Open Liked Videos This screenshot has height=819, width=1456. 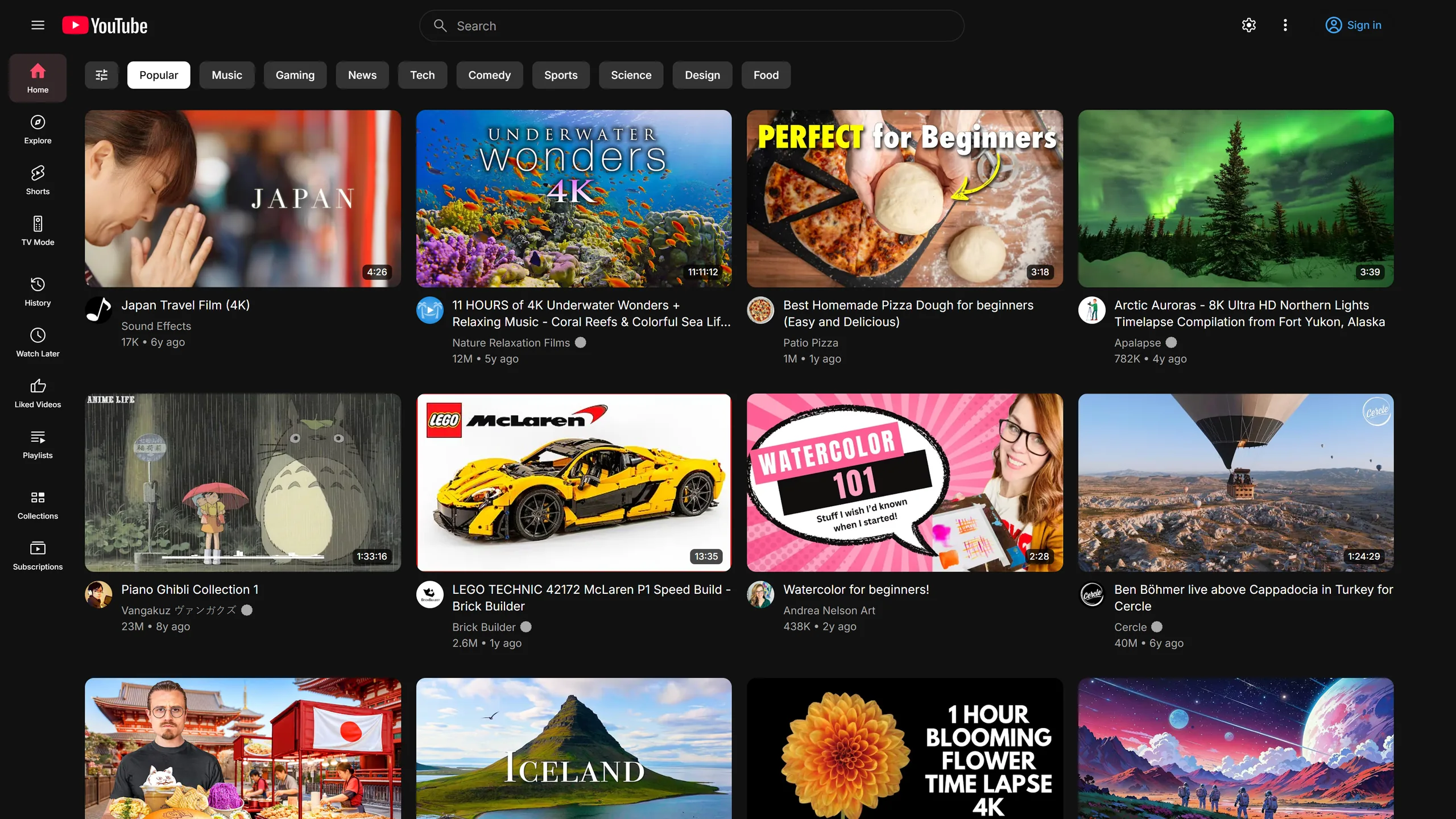click(38, 393)
